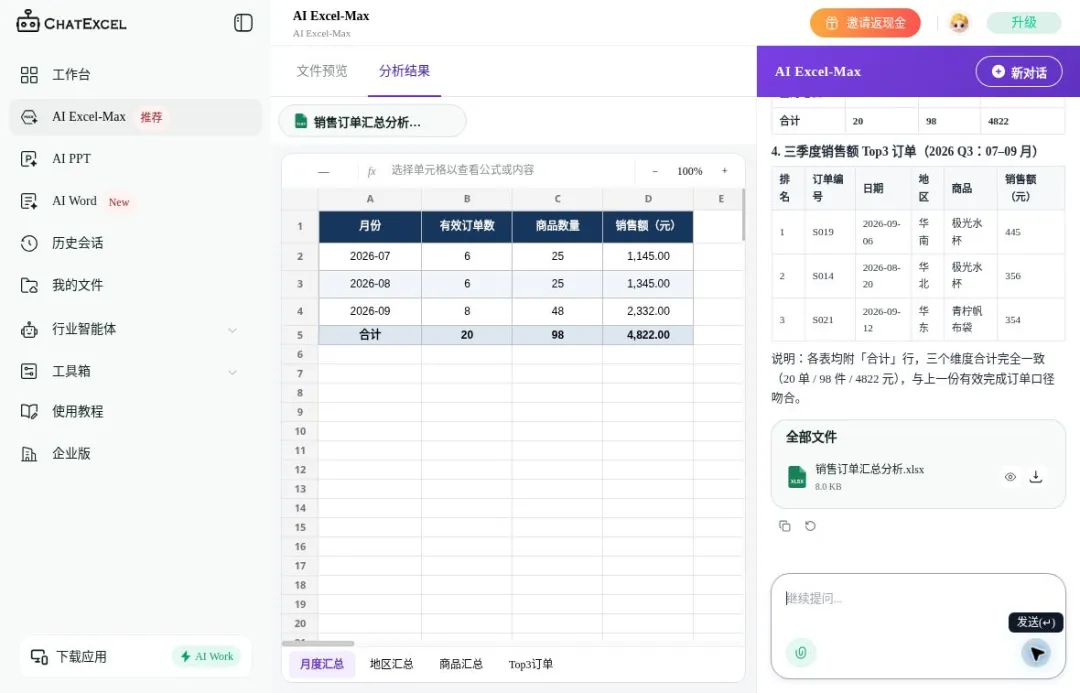Open the 使用教程 tutorial
The width and height of the screenshot is (1080, 693).
click(x=135, y=412)
